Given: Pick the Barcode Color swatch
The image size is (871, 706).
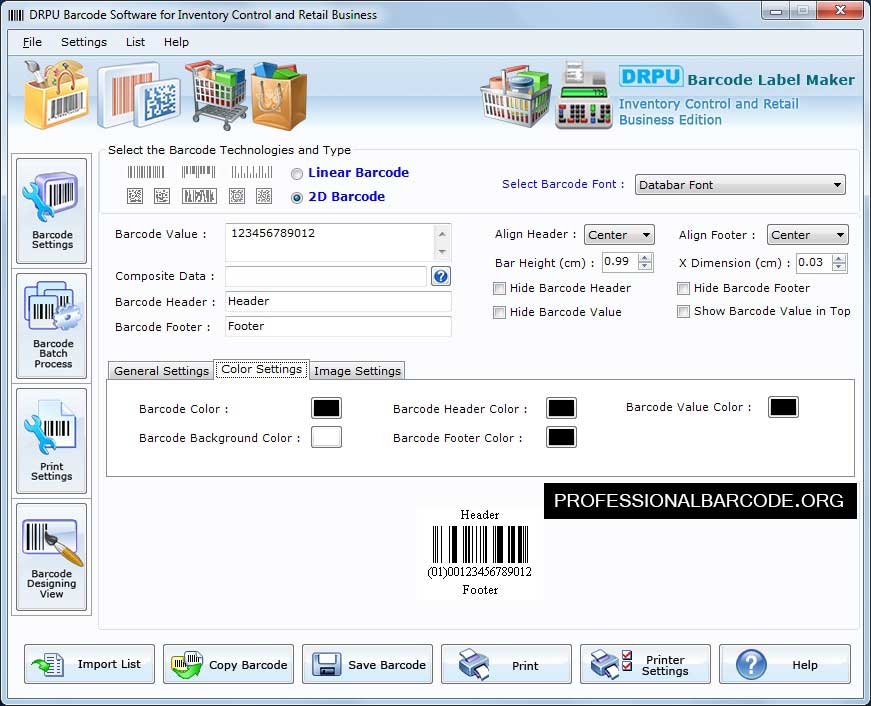Looking at the screenshot, I should [x=326, y=408].
